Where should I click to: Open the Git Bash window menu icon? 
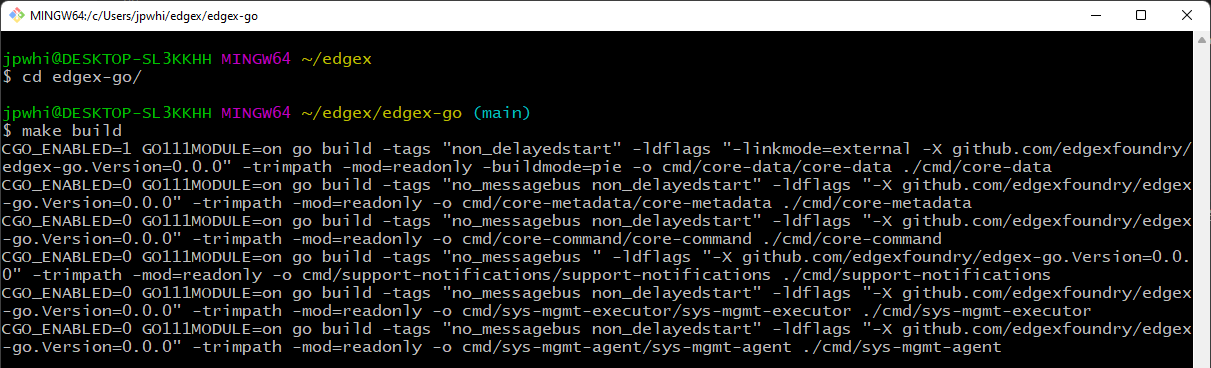tap(16, 16)
